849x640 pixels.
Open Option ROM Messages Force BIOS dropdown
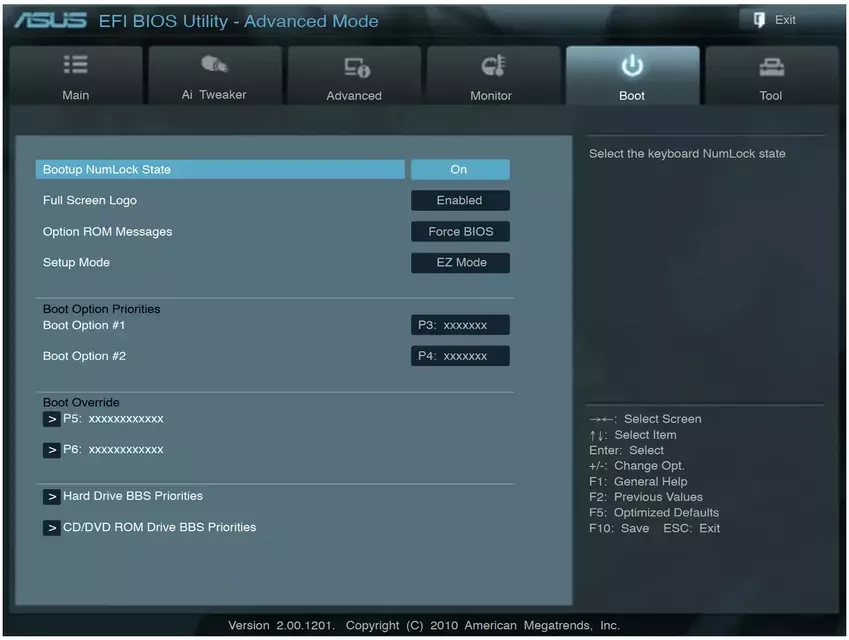coord(460,232)
